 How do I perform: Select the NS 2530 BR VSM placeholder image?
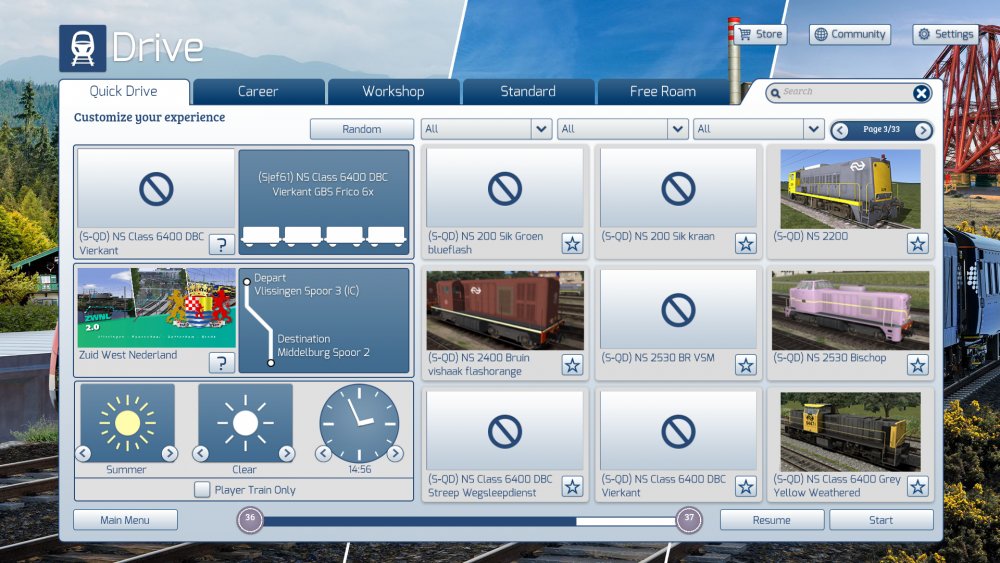(x=679, y=310)
